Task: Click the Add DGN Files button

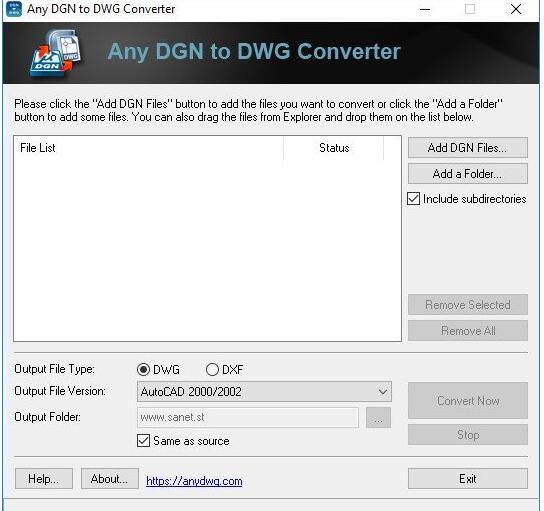Action: coord(467,147)
